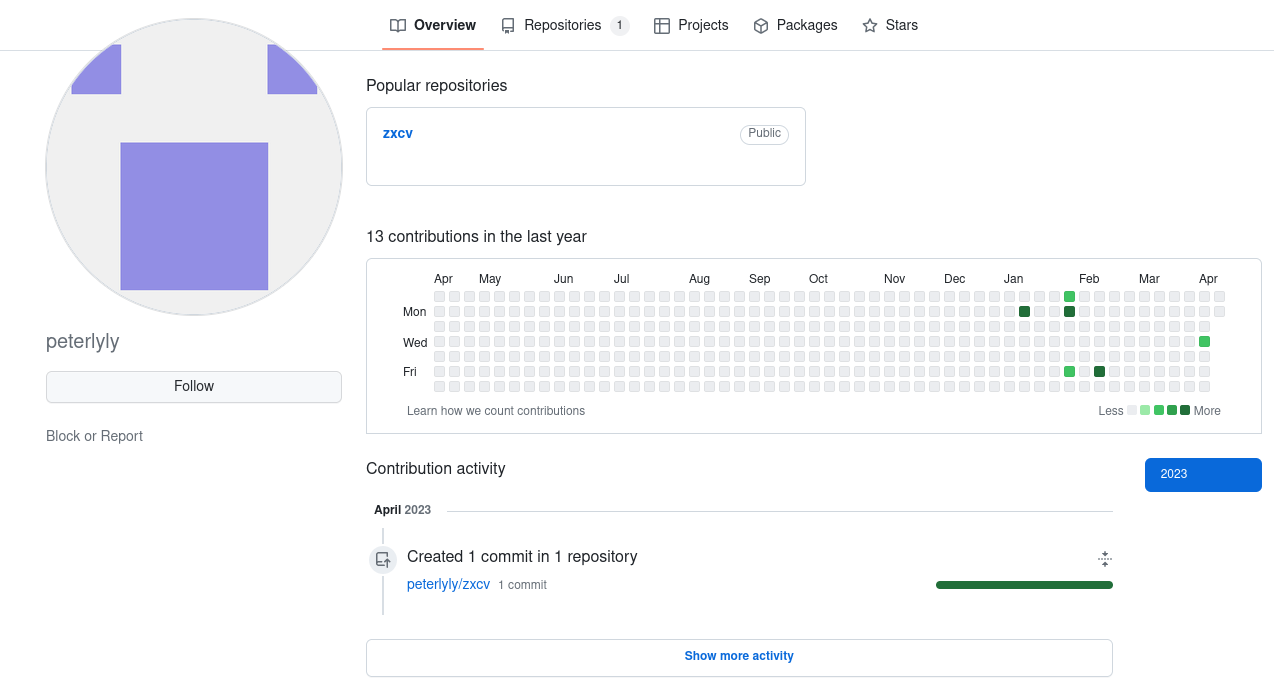The width and height of the screenshot is (1274, 681).
Task: Click the peterlyly profile avatar
Action: 194,167
